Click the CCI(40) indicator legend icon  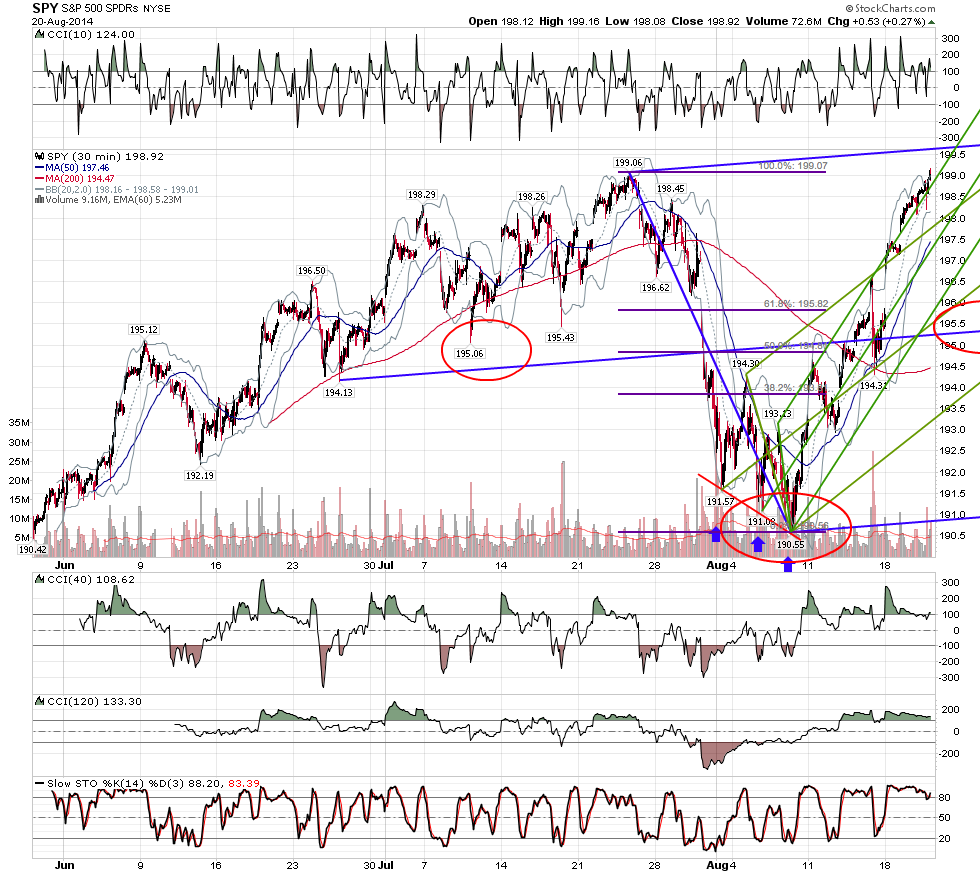40,579
